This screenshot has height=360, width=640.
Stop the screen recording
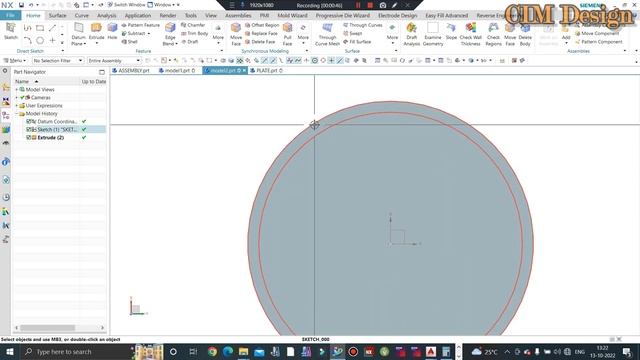[x=370, y=5]
